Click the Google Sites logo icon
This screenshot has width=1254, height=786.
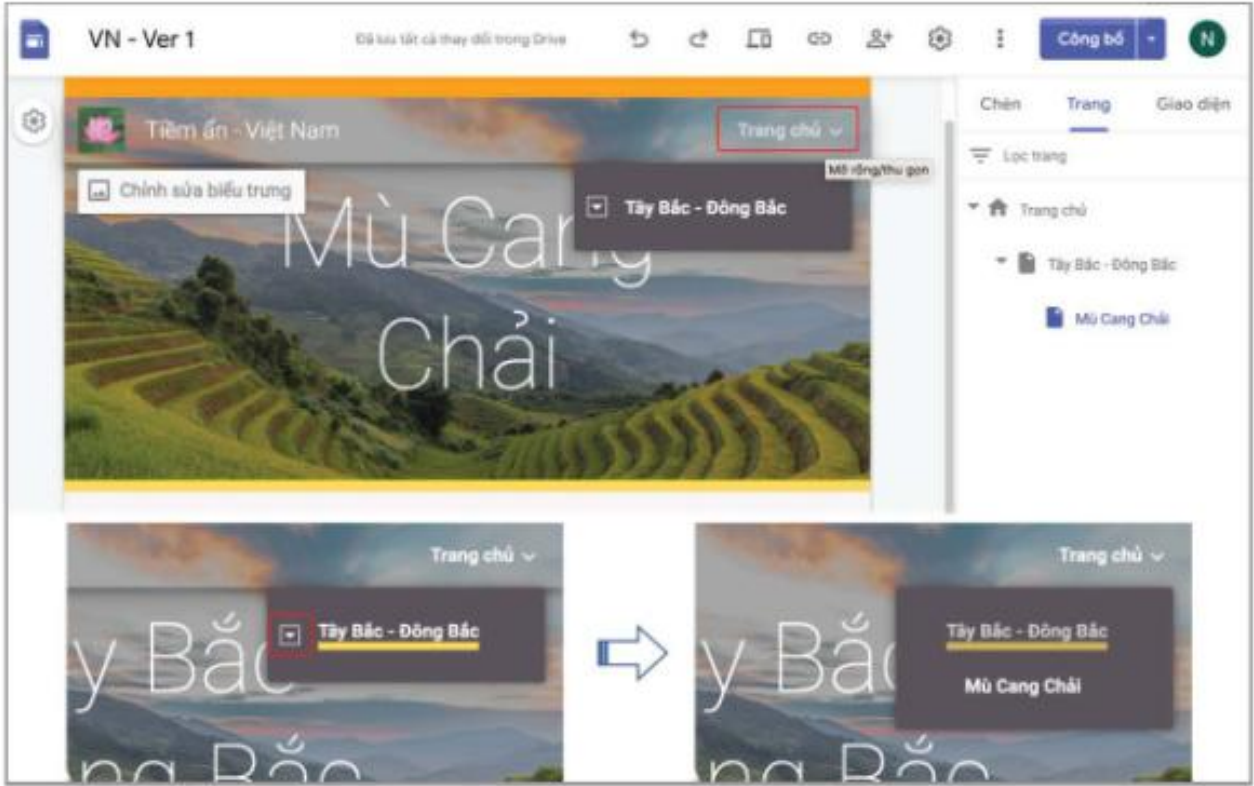click(x=35, y=40)
